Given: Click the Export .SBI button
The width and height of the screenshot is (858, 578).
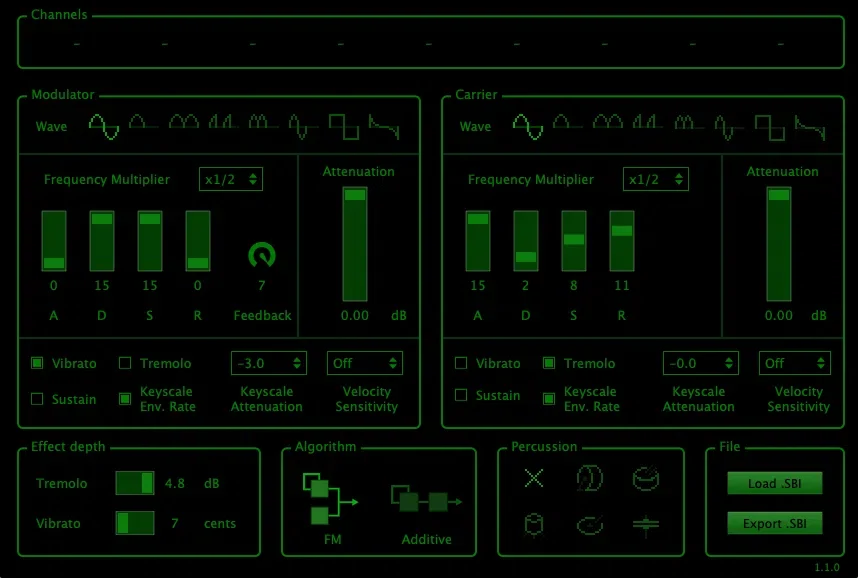Looking at the screenshot, I should tap(775, 523).
